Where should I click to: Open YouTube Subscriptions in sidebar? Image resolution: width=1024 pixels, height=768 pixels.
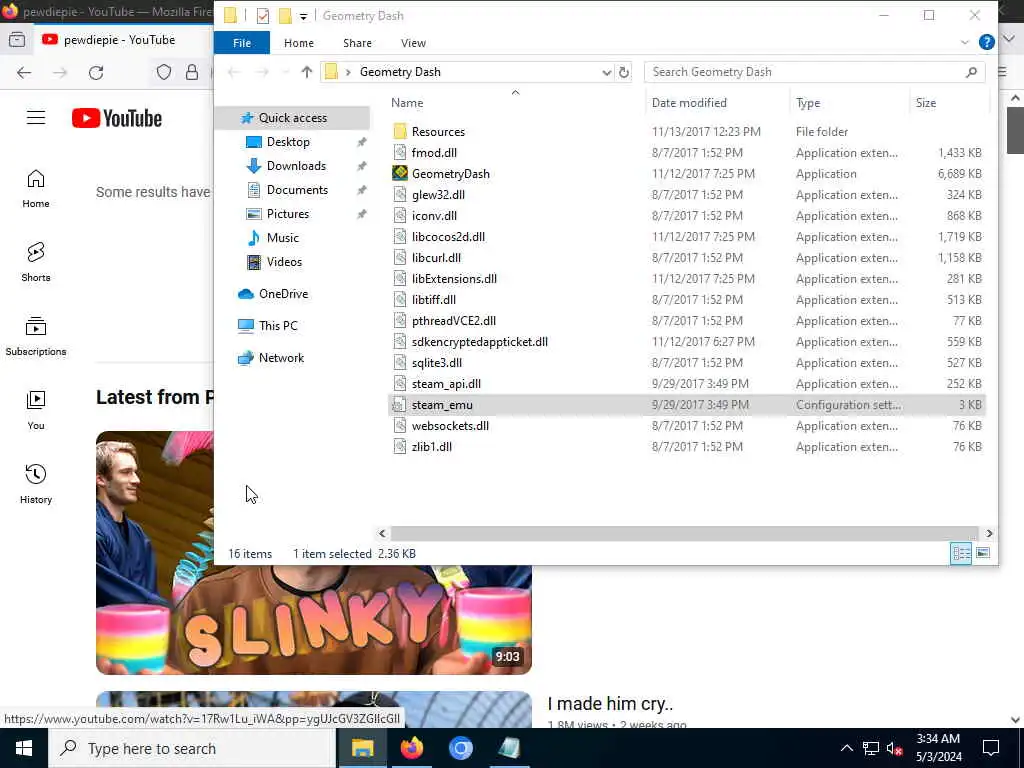click(36, 336)
